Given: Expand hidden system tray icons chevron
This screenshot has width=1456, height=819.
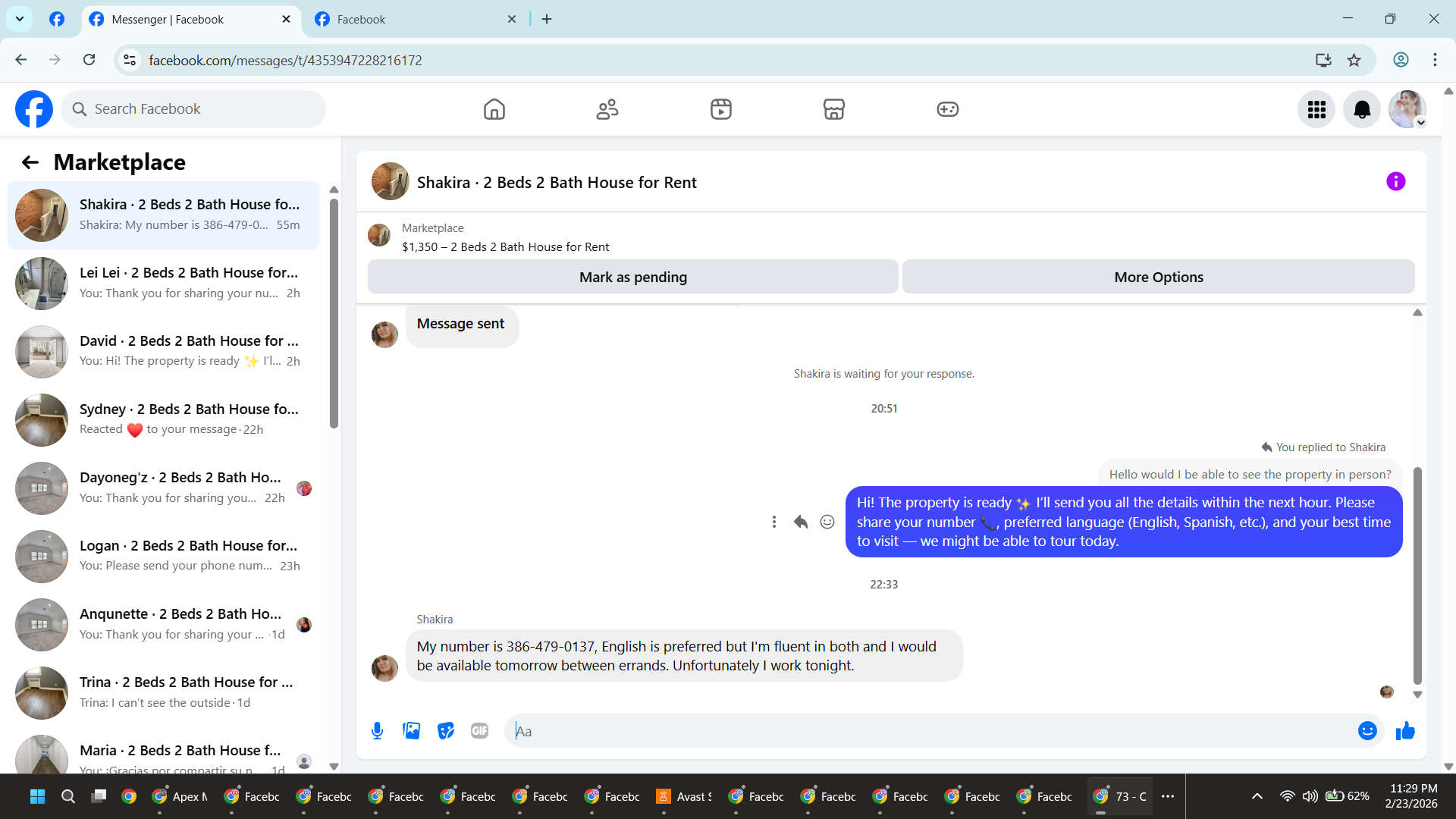Looking at the screenshot, I should (x=1257, y=796).
